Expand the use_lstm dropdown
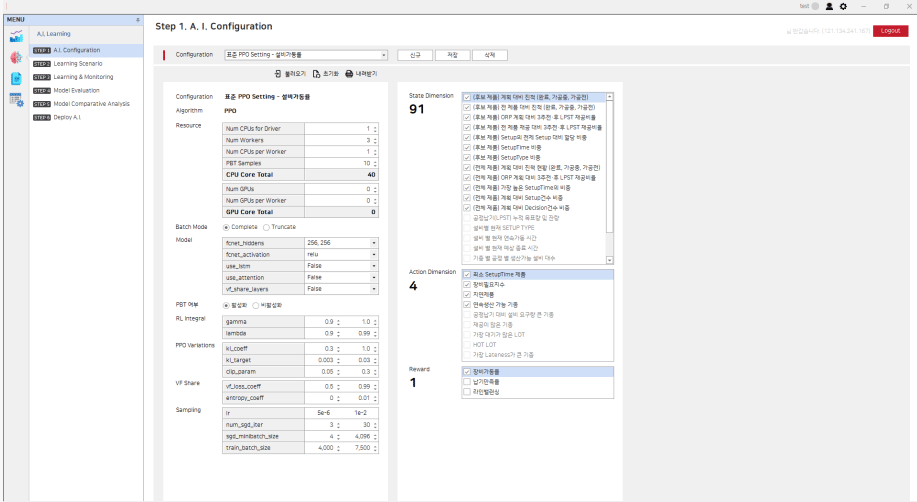Screen dimensions: 917x502 (x=374, y=265)
